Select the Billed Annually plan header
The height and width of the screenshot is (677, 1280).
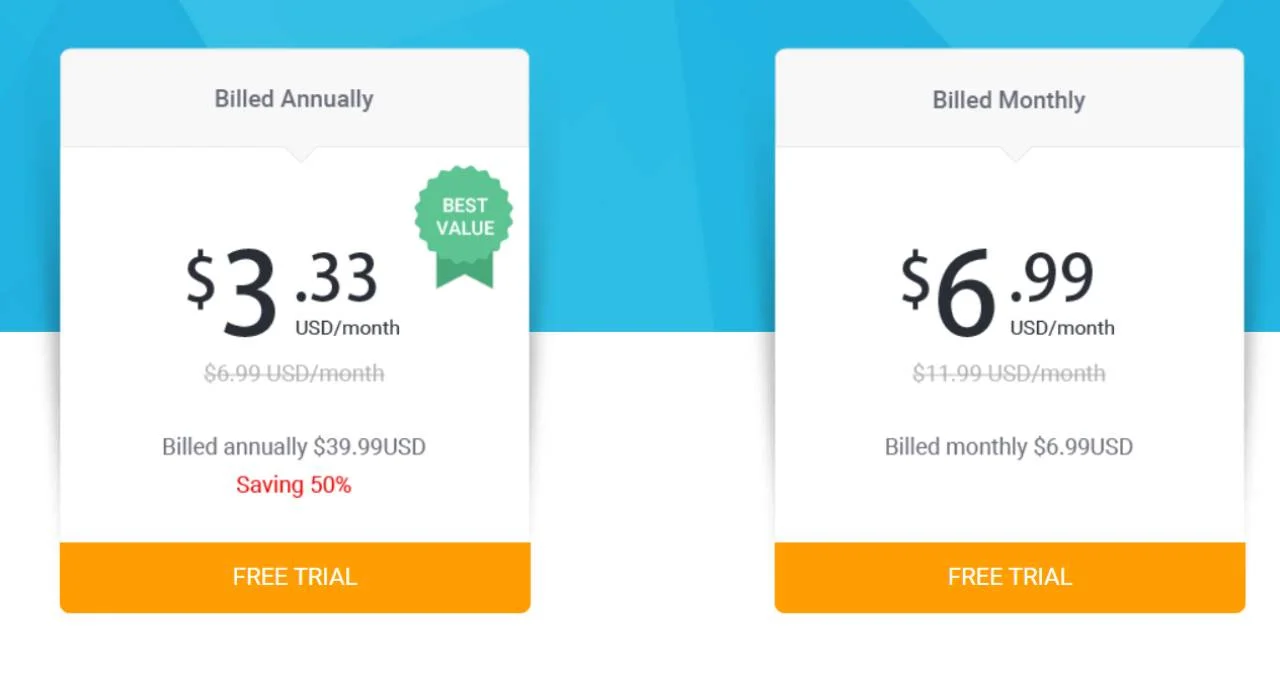tap(294, 99)
